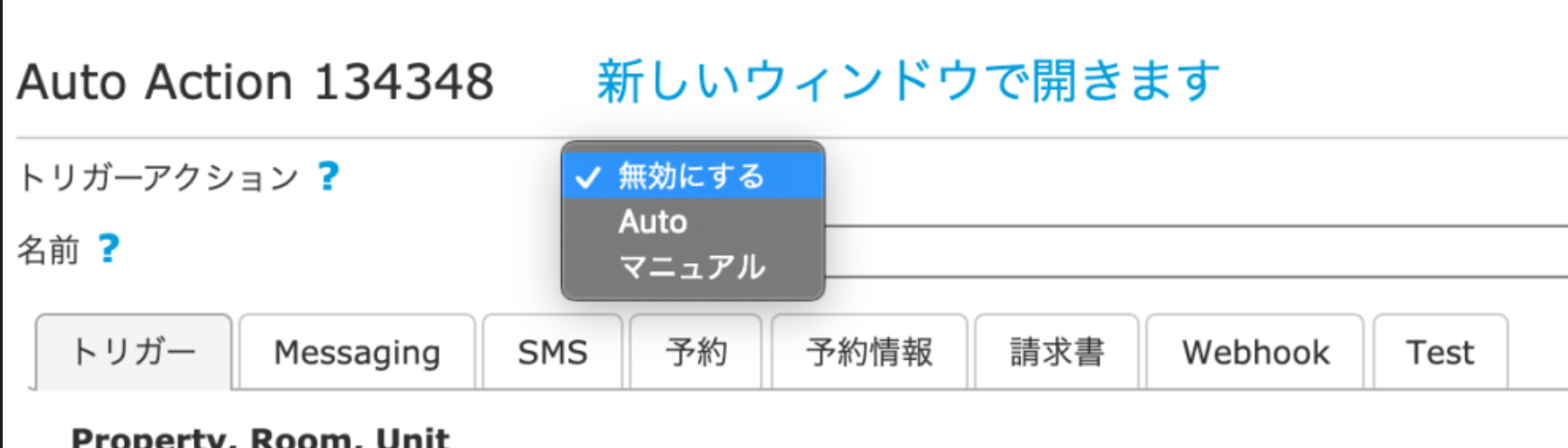
Task: Click the 名前 field label
Action: (x=48, y=250)
